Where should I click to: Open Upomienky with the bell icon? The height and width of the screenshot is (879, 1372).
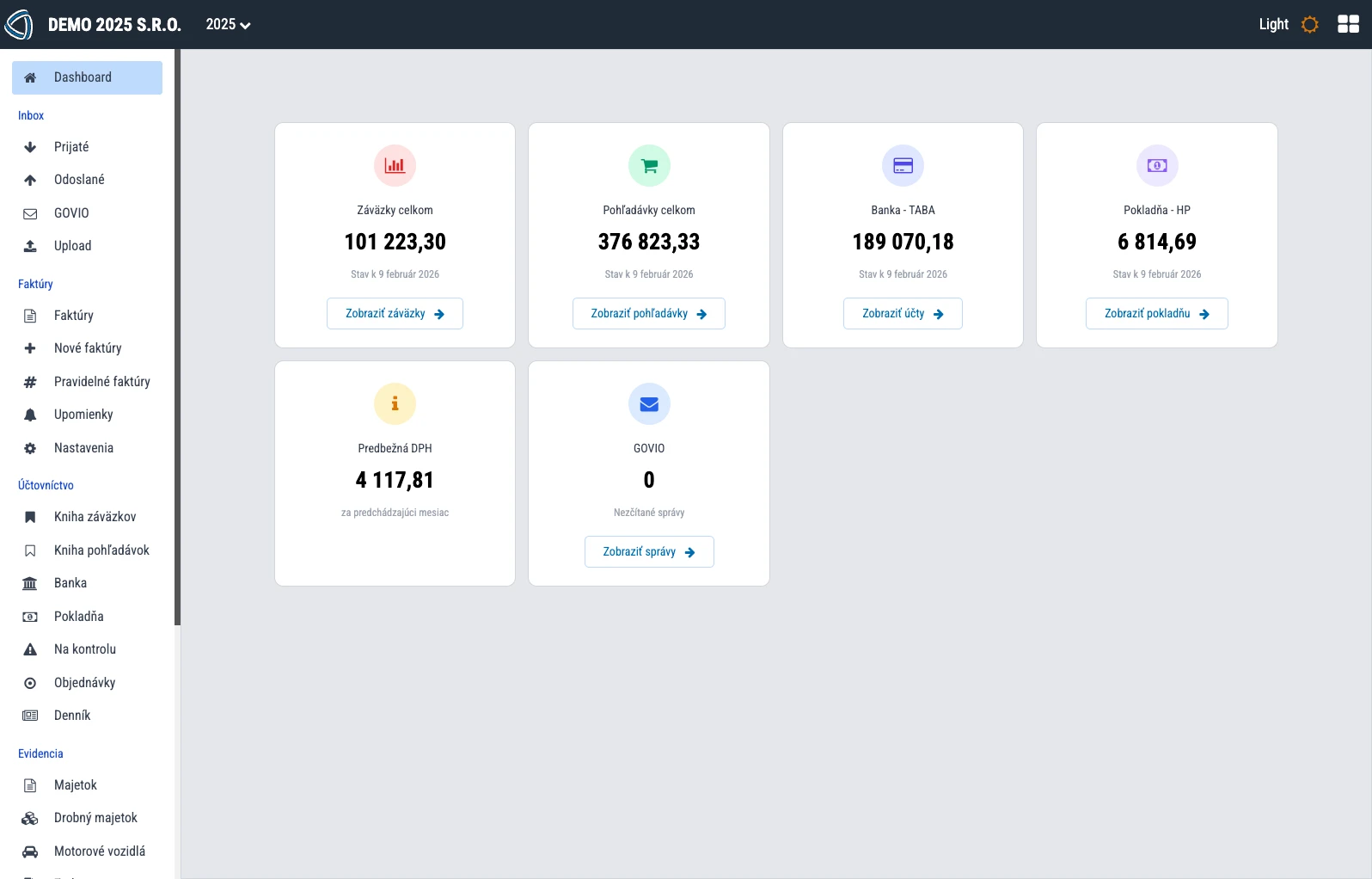(x=83, y=415)
